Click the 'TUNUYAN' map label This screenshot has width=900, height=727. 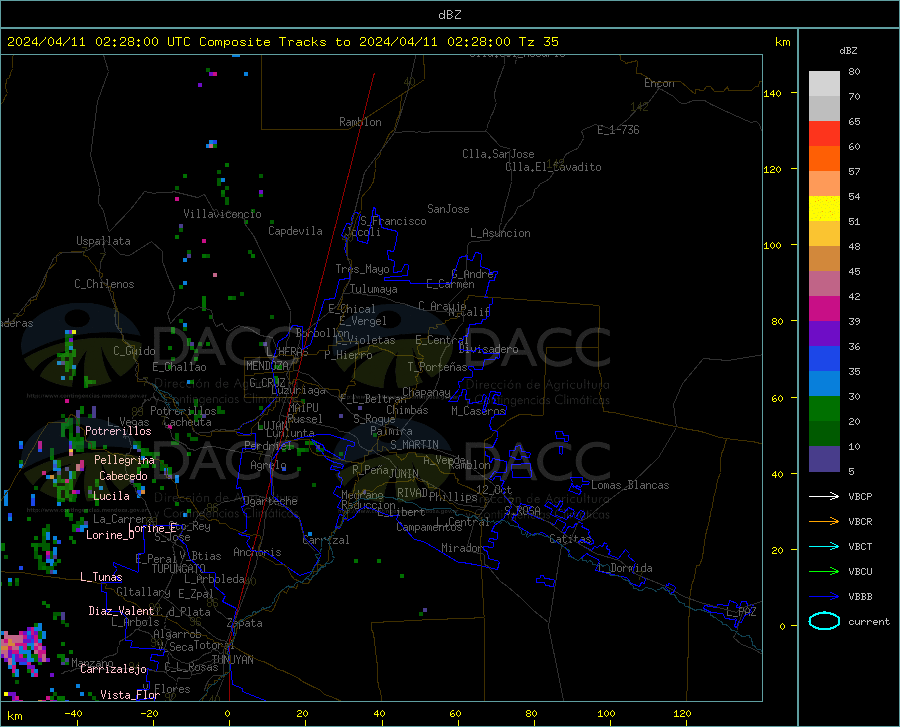coord(232,660)
